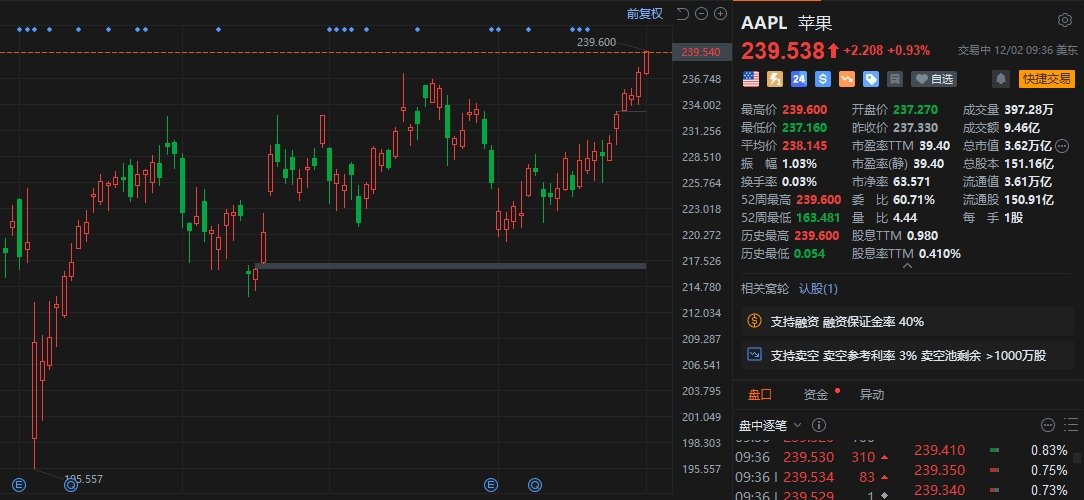Switch to the 异动 tab
Screen dimensions: 1084x500
[x=872, y=395]
